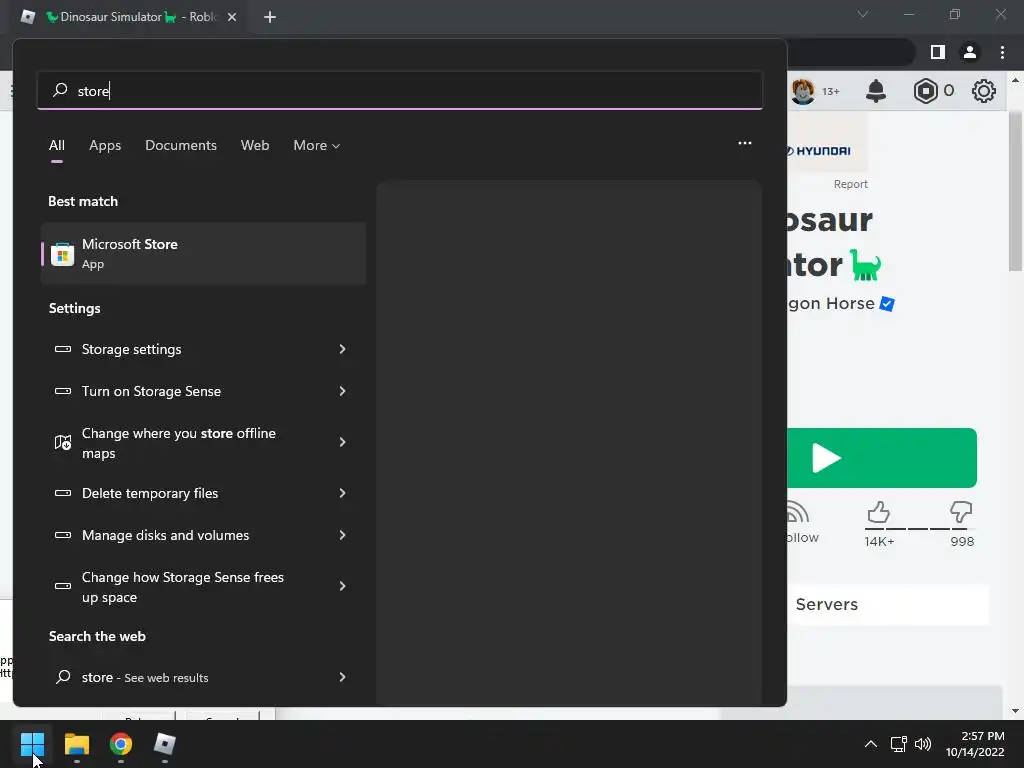
Task: Open Microsoft Store app result
Action: click(x=203, y=253)
